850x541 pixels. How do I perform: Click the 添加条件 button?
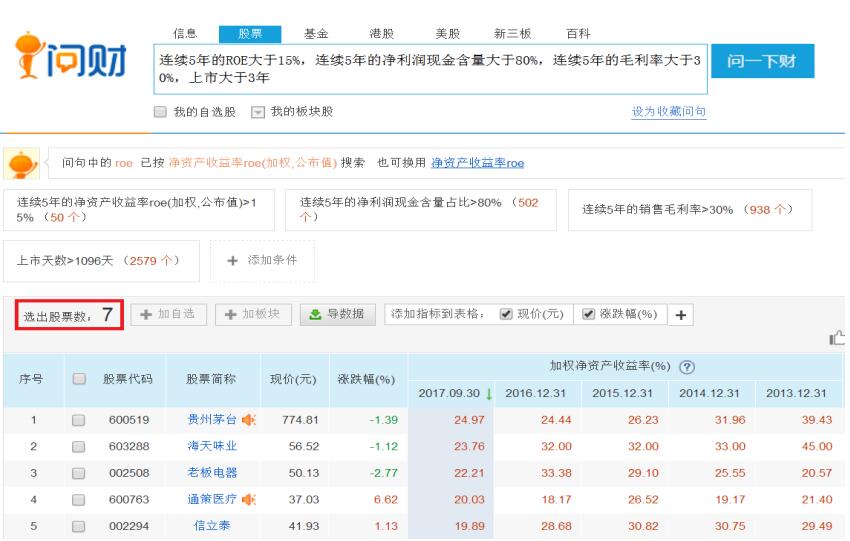click(262, 261)
